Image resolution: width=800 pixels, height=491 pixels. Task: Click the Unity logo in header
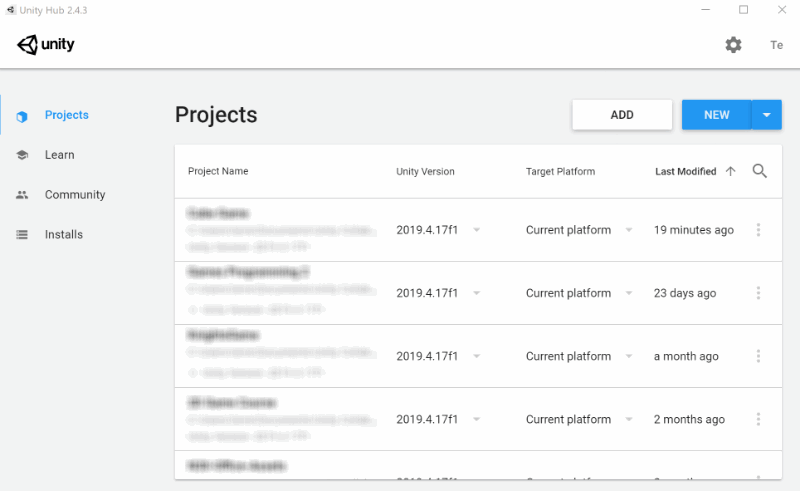coord(46,44)
